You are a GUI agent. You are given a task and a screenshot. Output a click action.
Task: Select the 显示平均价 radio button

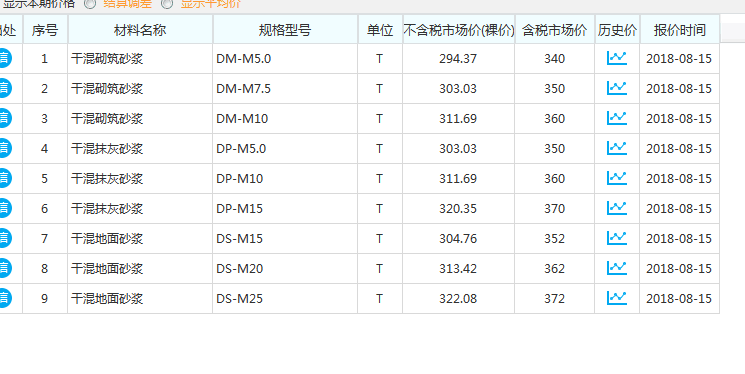click(x=167, y=4)
